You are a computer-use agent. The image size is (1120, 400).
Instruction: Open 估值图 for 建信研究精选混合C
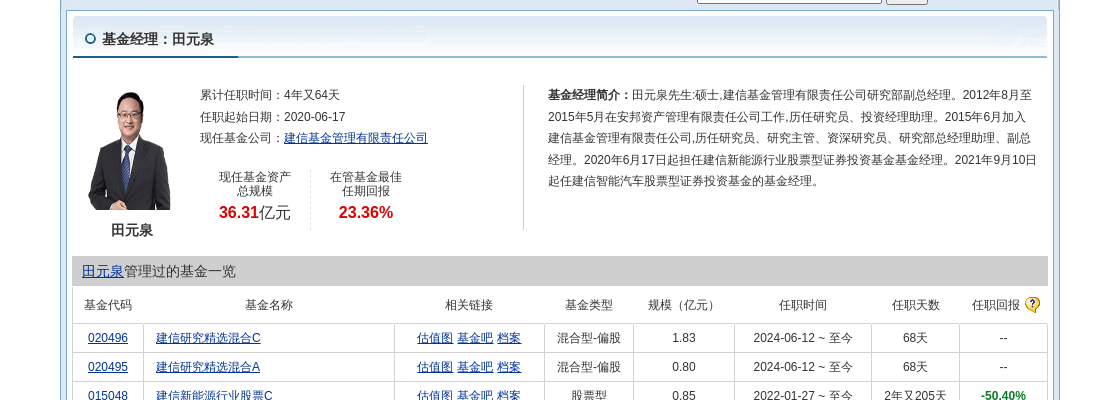(435, 338)
